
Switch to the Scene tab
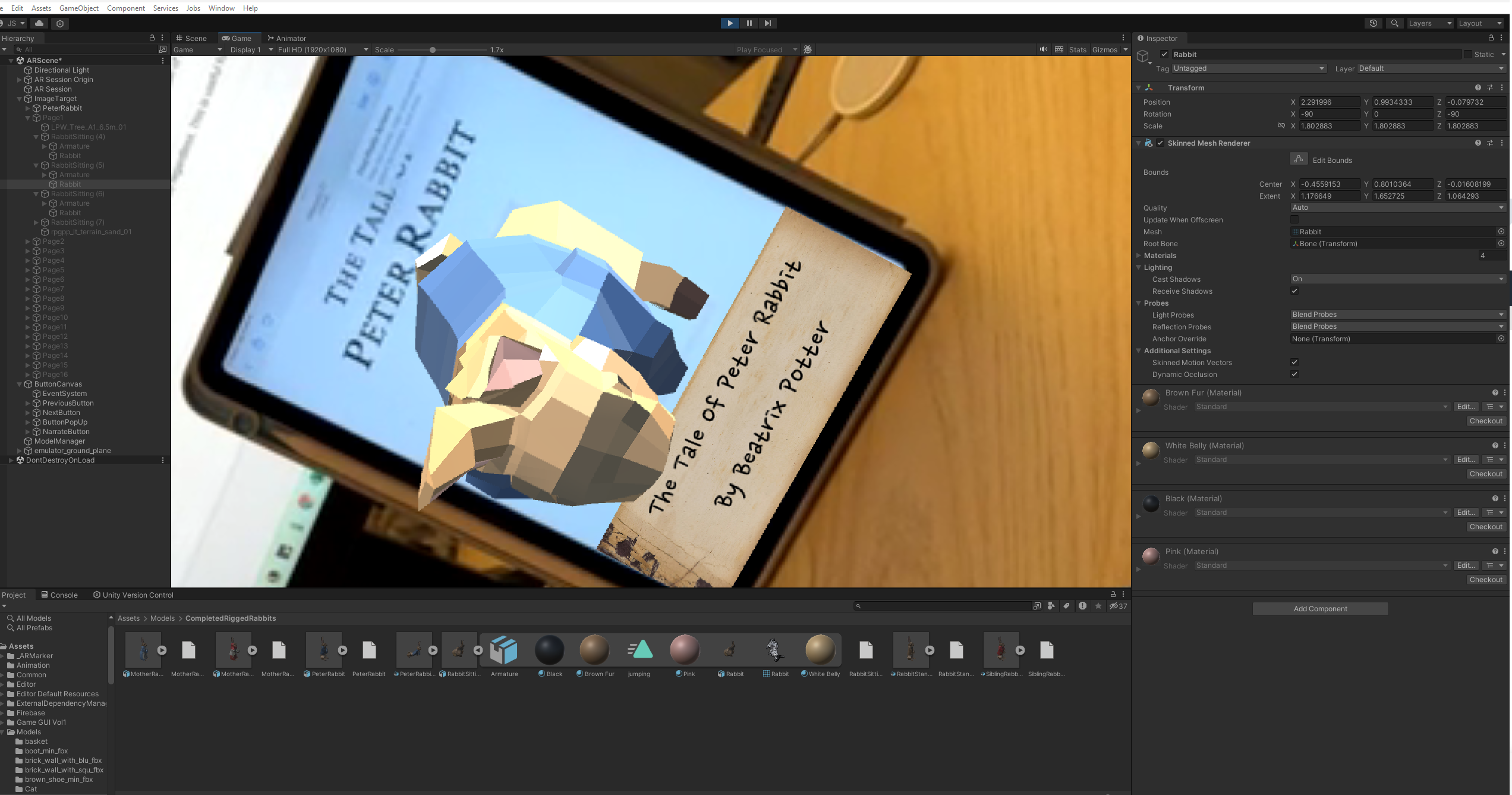pyautogui.click(x=191, y=38)
